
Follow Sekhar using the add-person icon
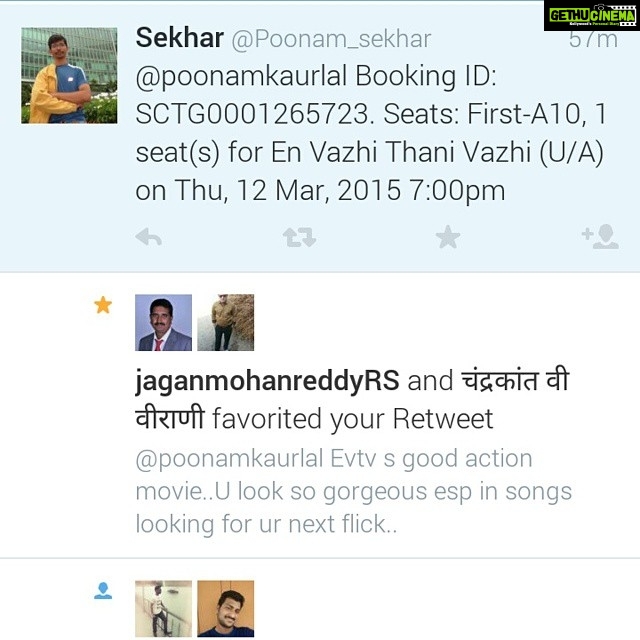(x=600, y=236)
